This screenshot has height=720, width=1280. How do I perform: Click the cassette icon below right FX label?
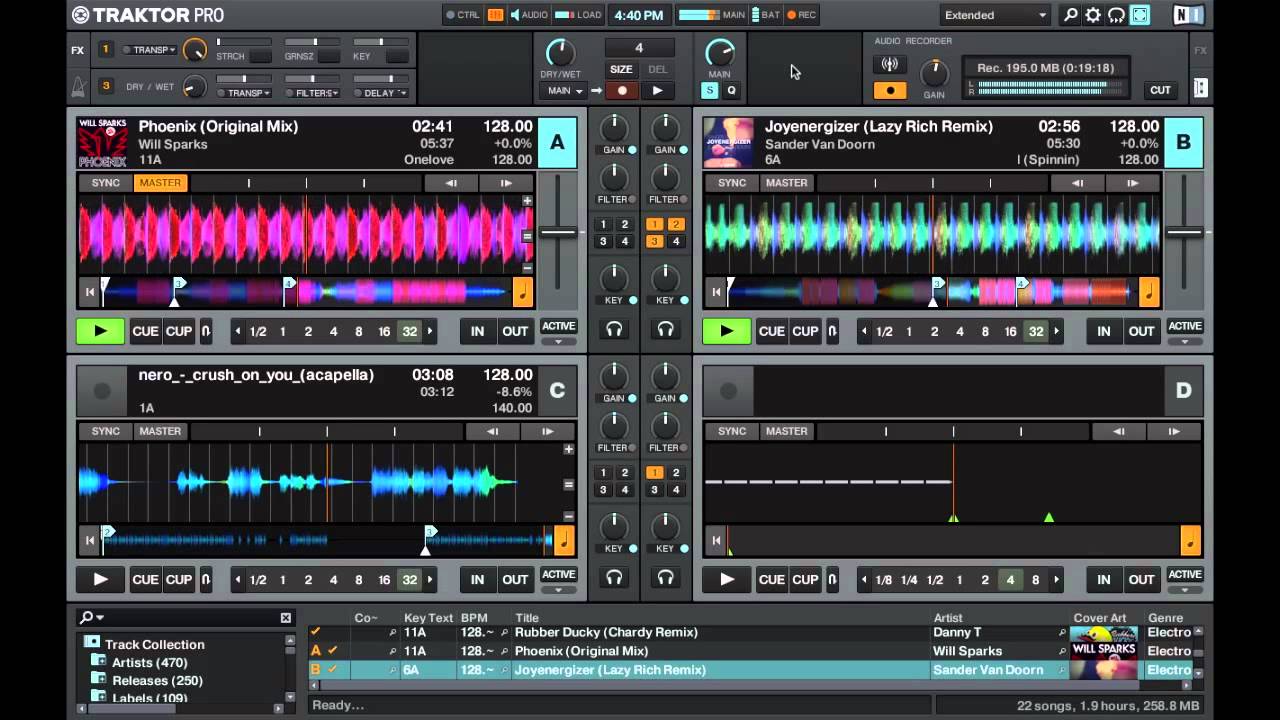[x=1200, y=88]
